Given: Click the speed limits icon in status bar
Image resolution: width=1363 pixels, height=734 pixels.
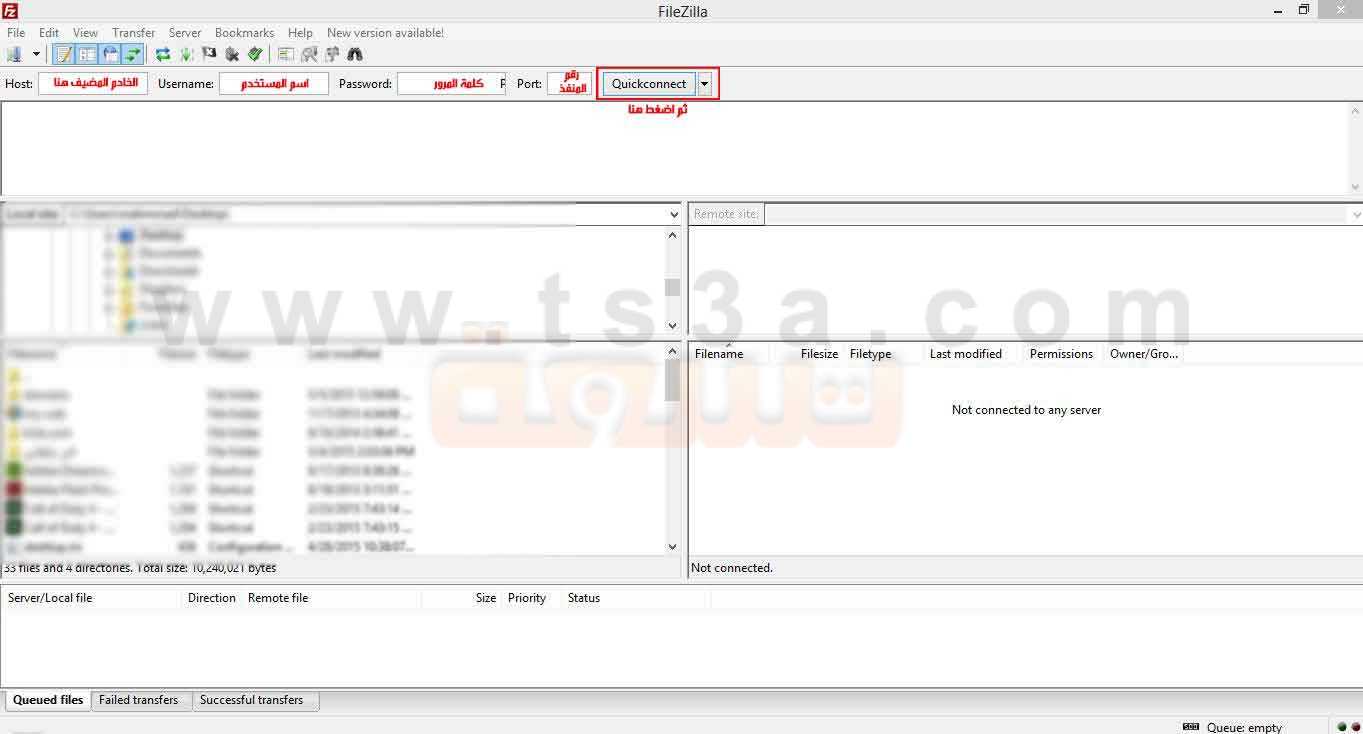Looking at the screenshot, I should coord(1191,727).
